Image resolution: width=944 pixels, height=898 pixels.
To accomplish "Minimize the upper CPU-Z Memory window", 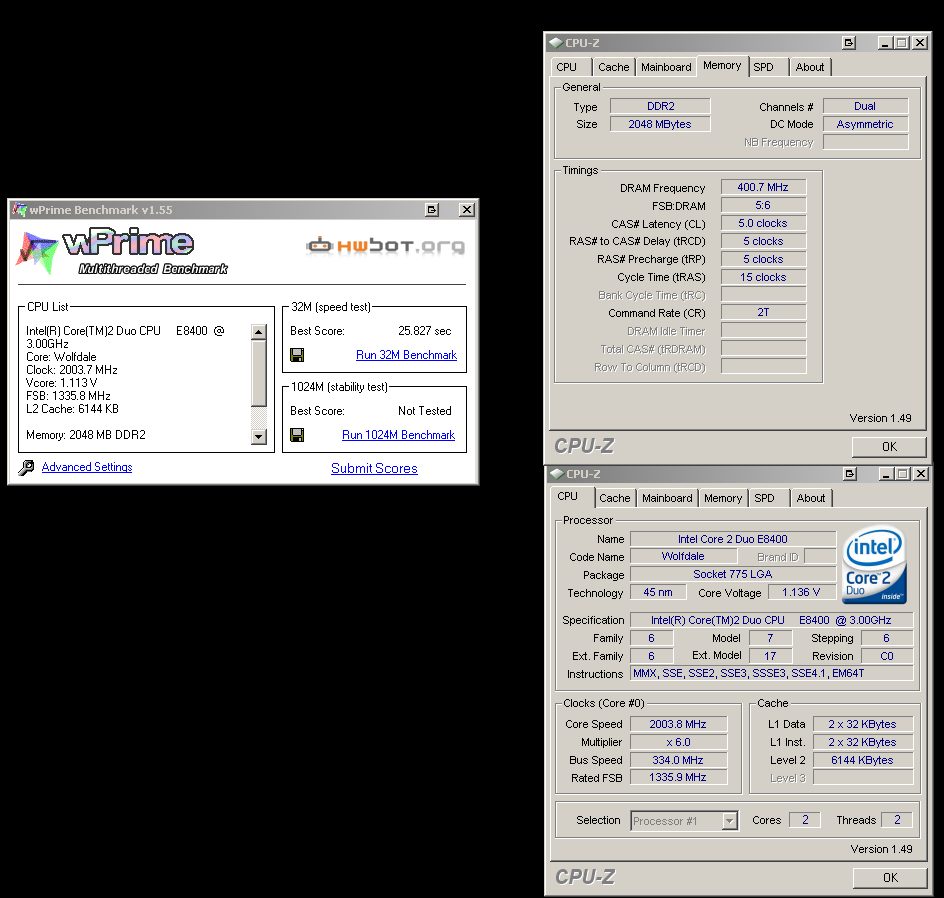I will [x=884, y=43].
